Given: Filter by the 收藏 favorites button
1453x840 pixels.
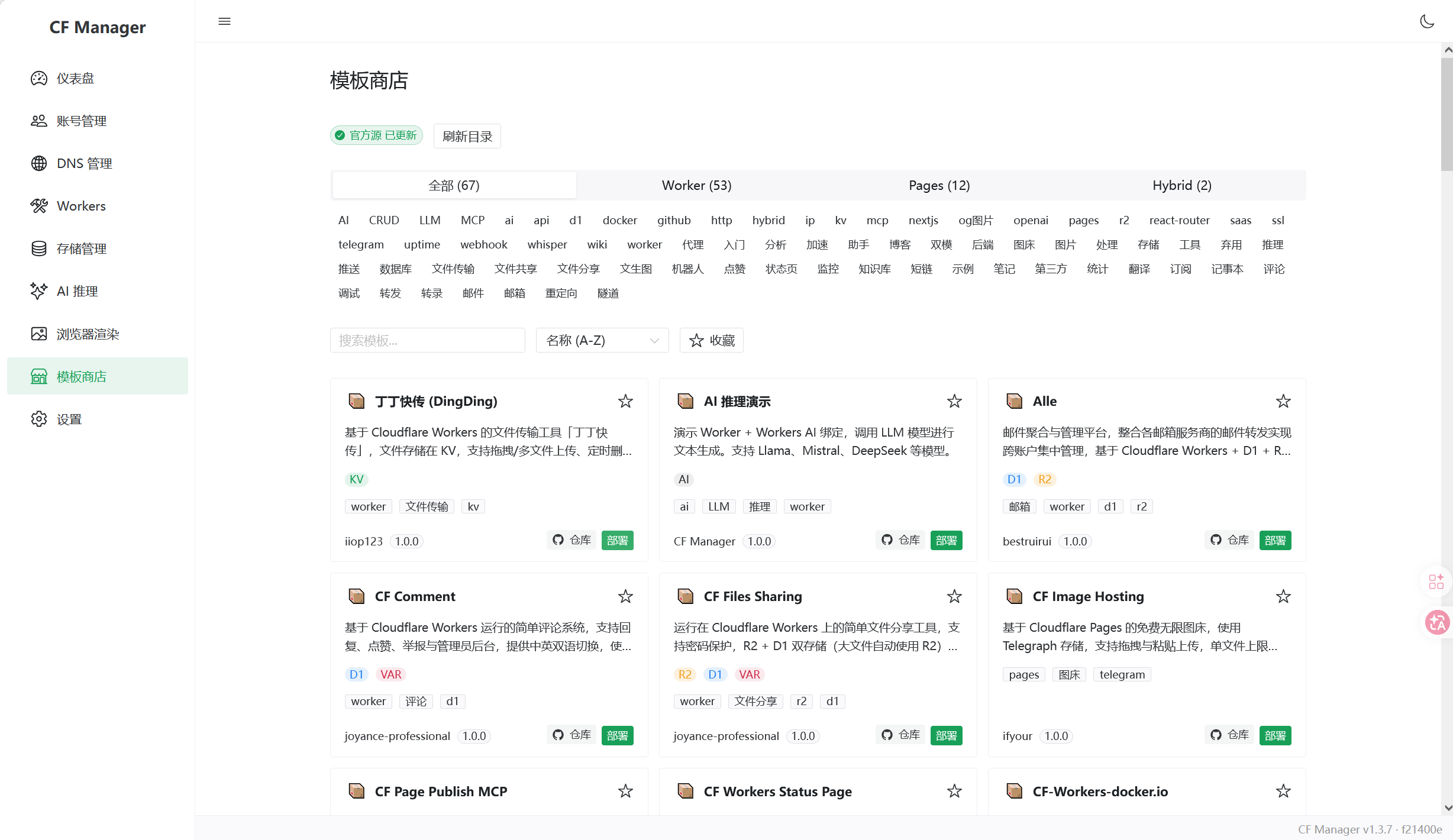Looking at the screenshot, I should pyautogui.click(x=712, y=340).
